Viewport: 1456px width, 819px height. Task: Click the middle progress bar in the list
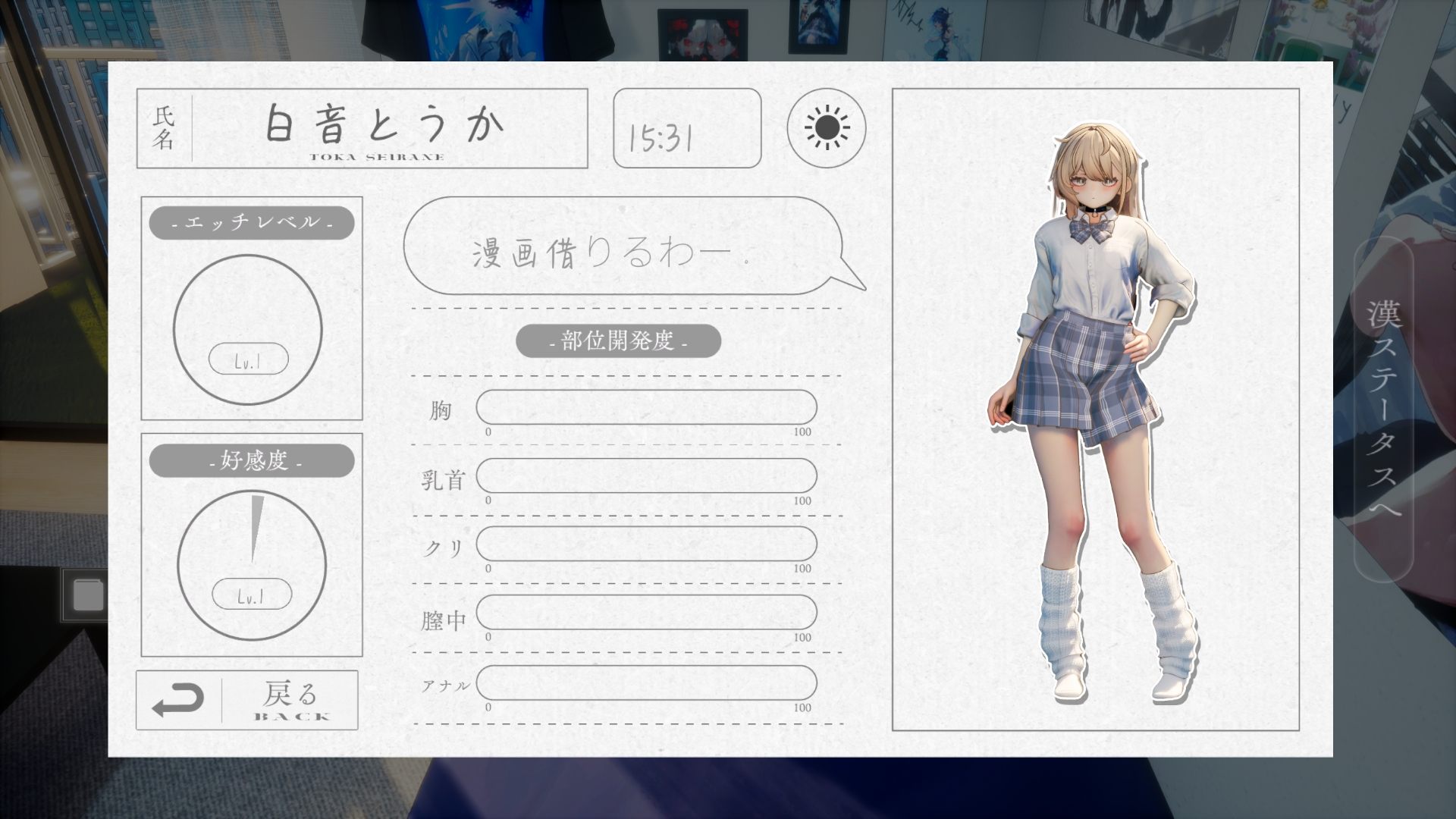[646, 544]
